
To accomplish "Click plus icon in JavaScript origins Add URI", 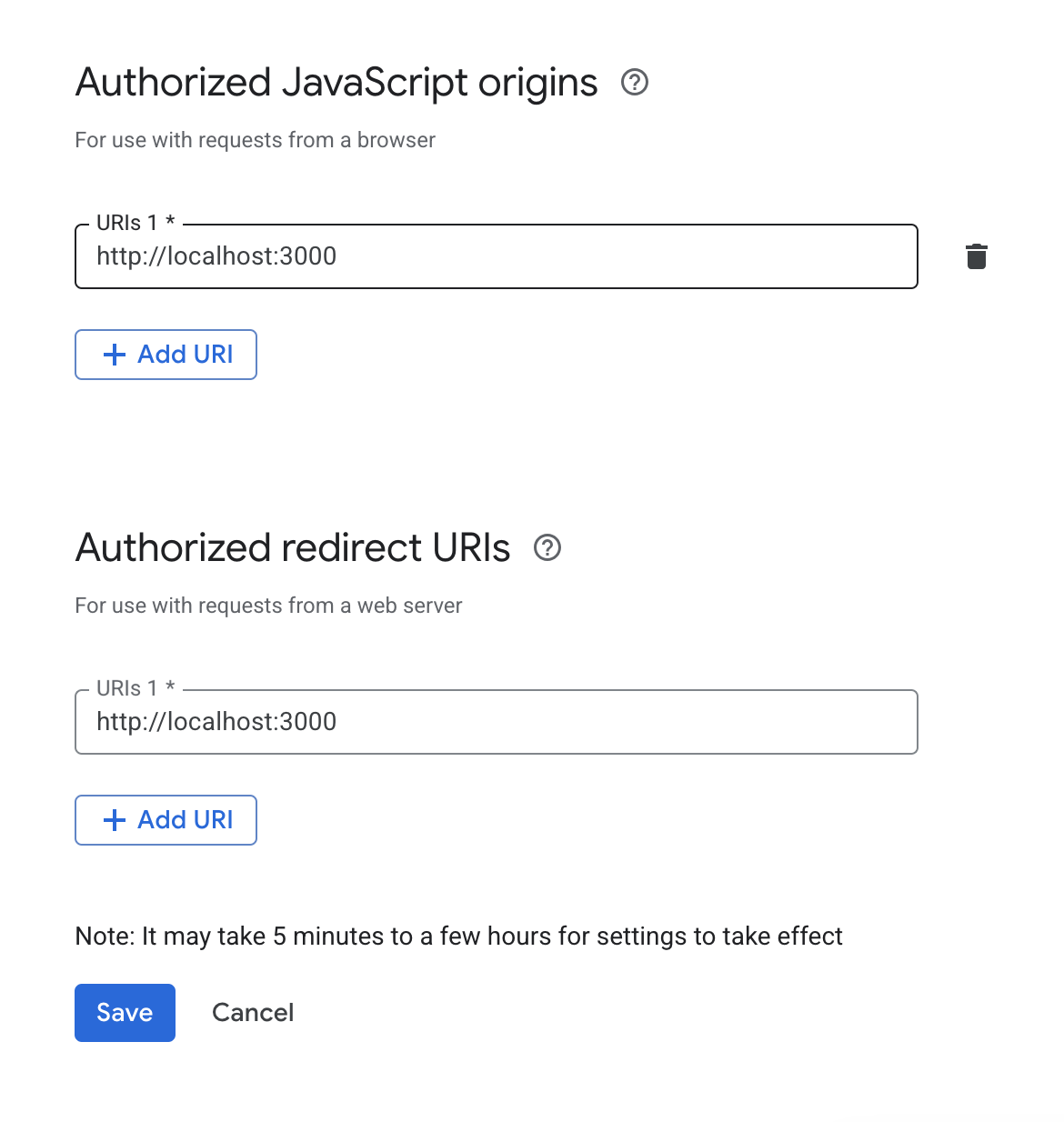I will click(x=115, y=355).
